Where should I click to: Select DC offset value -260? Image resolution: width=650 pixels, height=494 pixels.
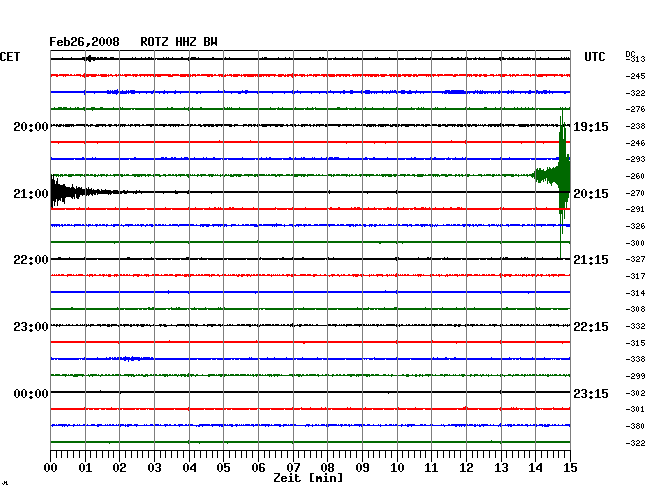(635, 177)
